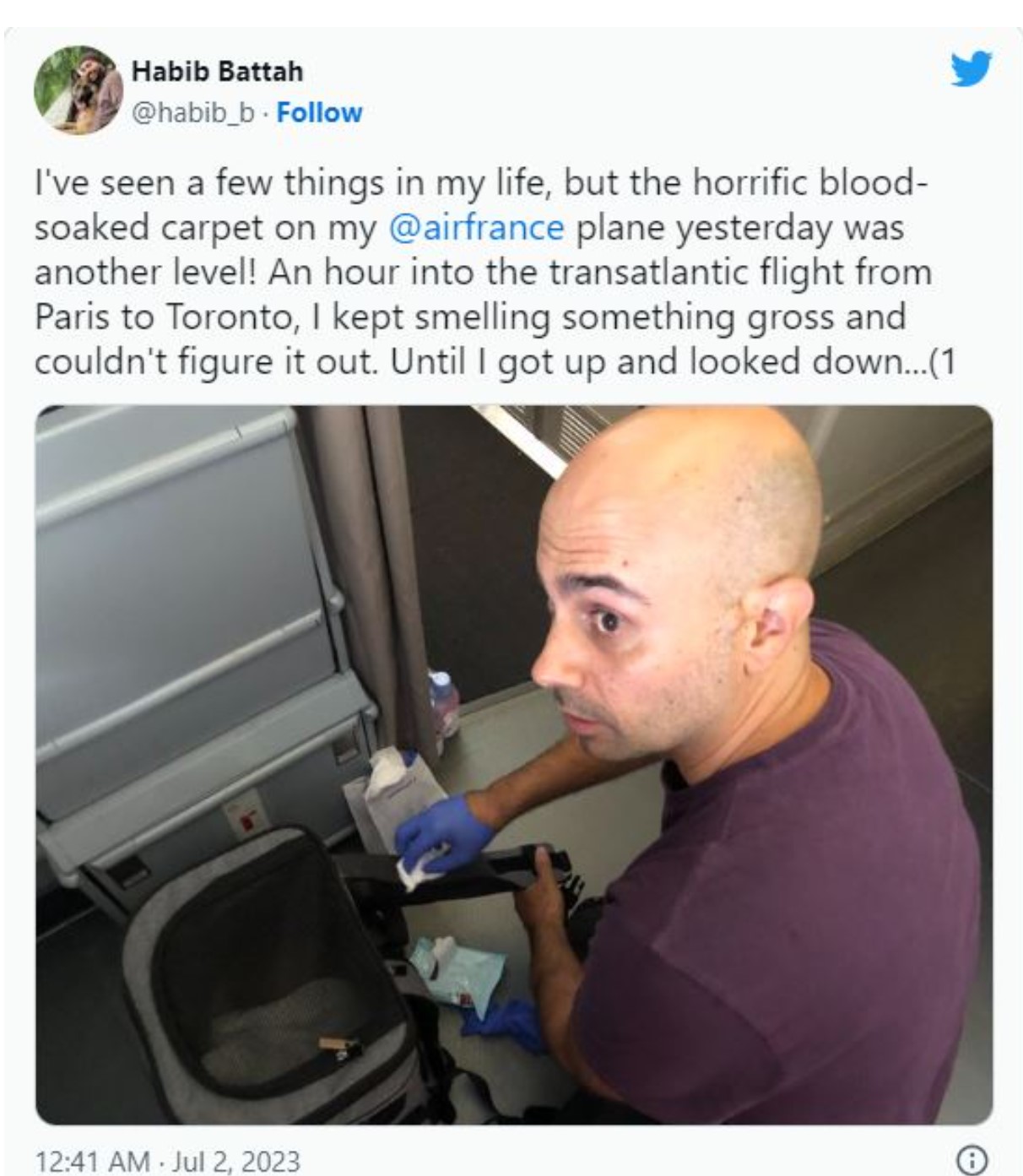Click the tweet's final line ending 'looked down'
Viewport: 1023px width, 1176px height.
click(495, 361)
